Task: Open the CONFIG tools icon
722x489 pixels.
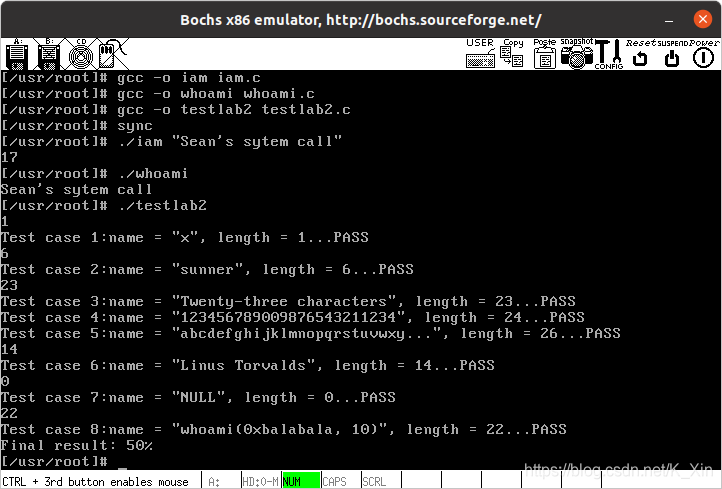Action: click(609, 54)
